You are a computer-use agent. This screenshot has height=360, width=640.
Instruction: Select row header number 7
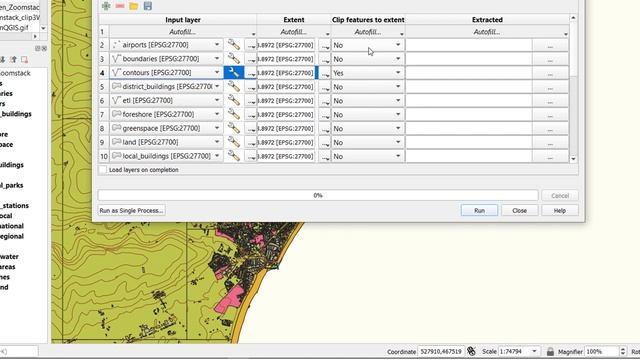(x=103, y=114)
